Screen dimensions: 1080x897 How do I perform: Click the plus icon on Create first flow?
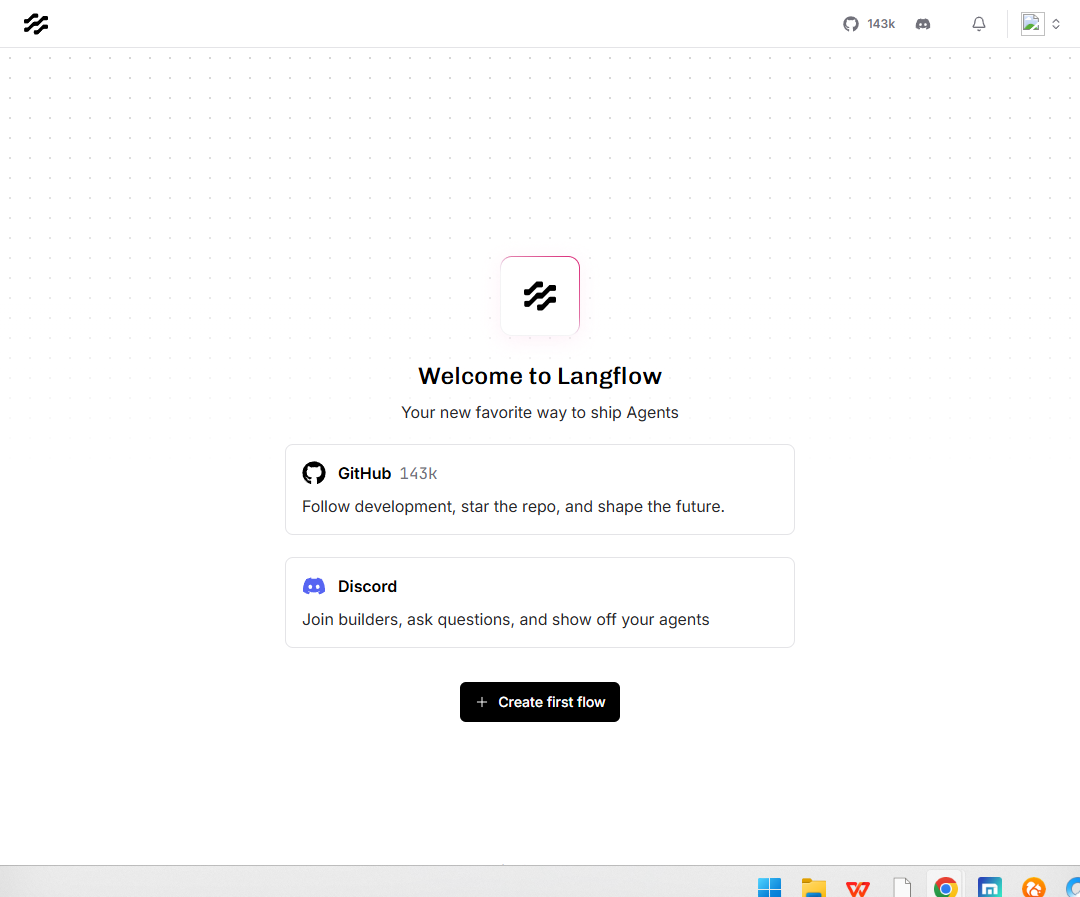pos(482,702)
